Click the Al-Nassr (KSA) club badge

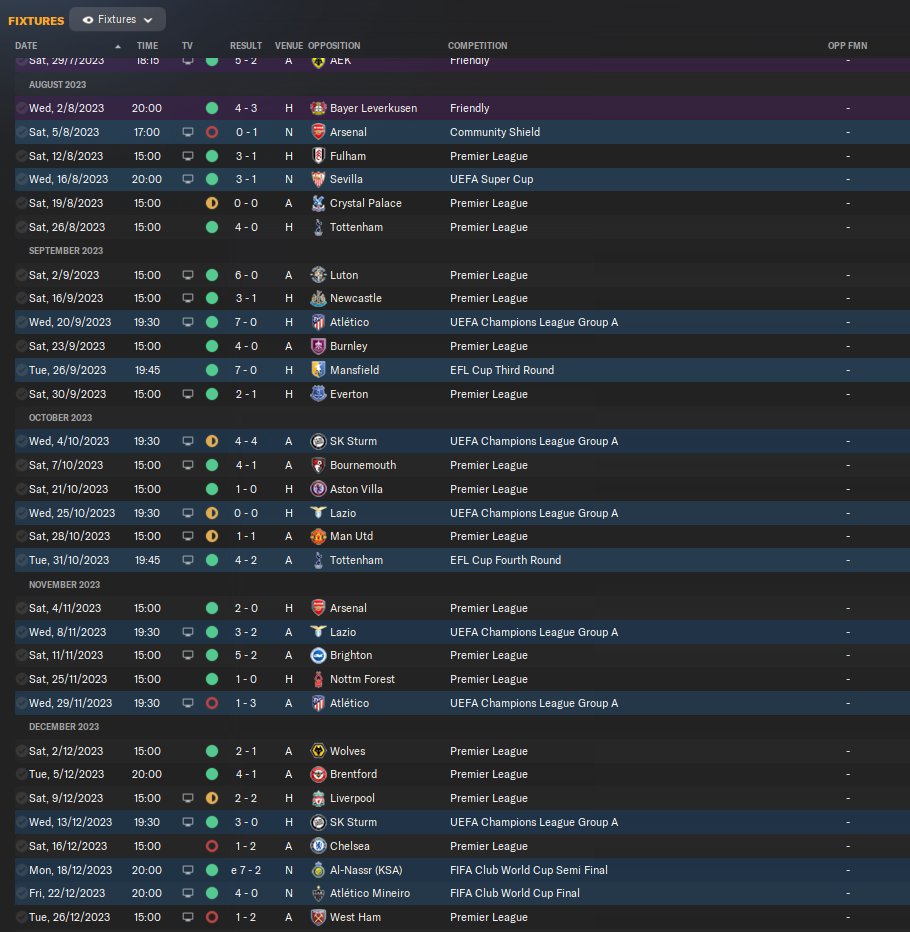coord(319,870)
